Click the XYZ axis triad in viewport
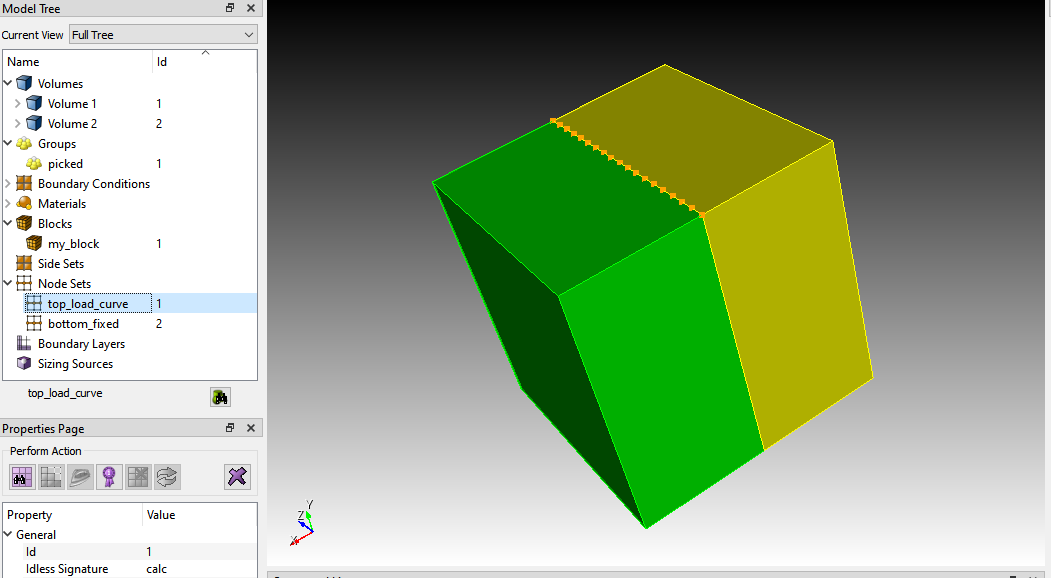1051x578 pixels. 303,523
